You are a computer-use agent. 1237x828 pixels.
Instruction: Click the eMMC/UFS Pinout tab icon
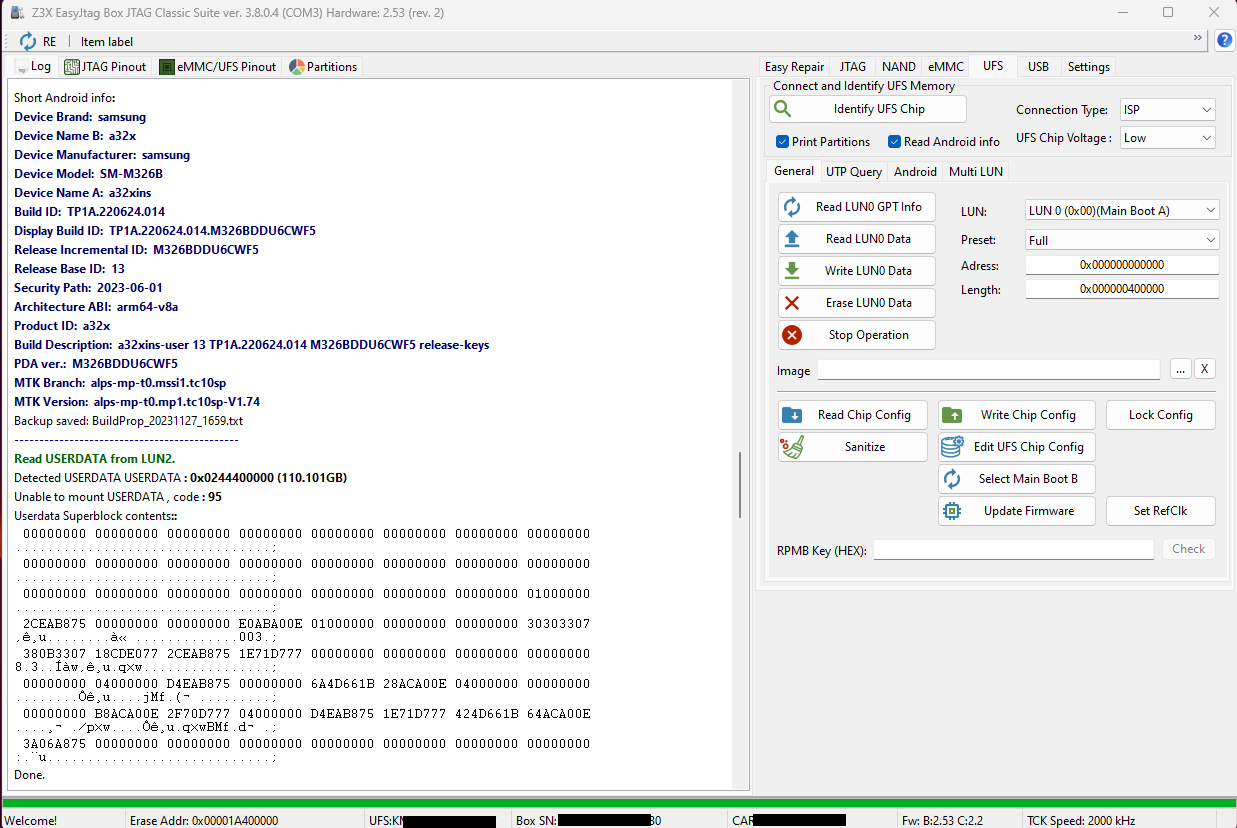(x=167, y=67)
